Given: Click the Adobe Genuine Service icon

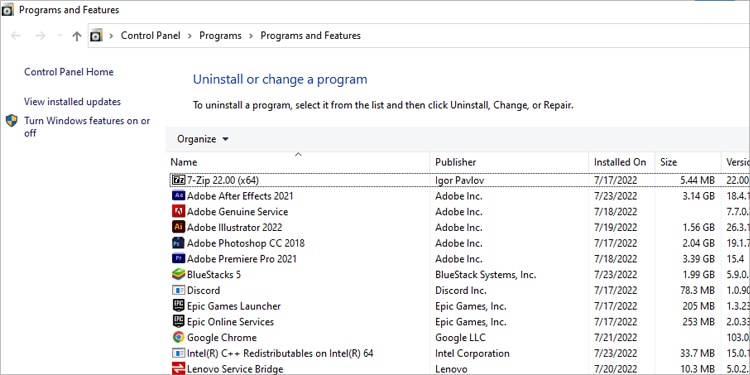Looking at the screenshot, I should (x=178, y=211).
